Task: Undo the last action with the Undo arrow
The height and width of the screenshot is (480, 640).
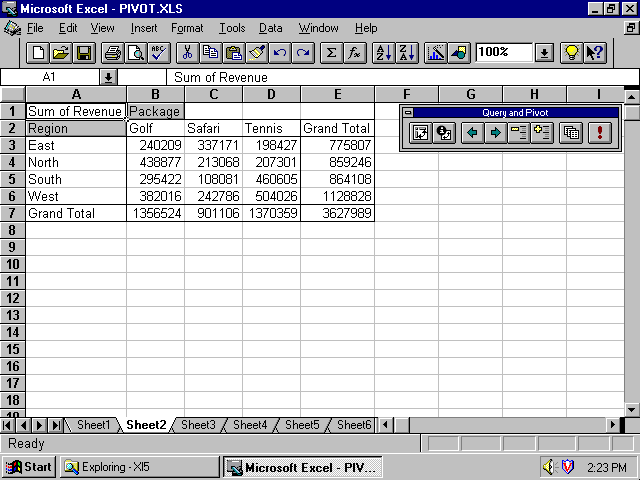Action: coord(280,53)
